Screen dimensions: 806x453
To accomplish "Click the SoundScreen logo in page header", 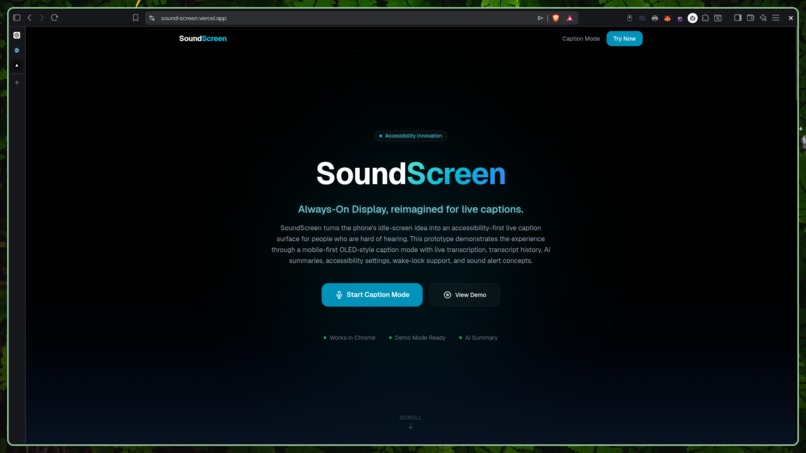I will tap(203, 39).
